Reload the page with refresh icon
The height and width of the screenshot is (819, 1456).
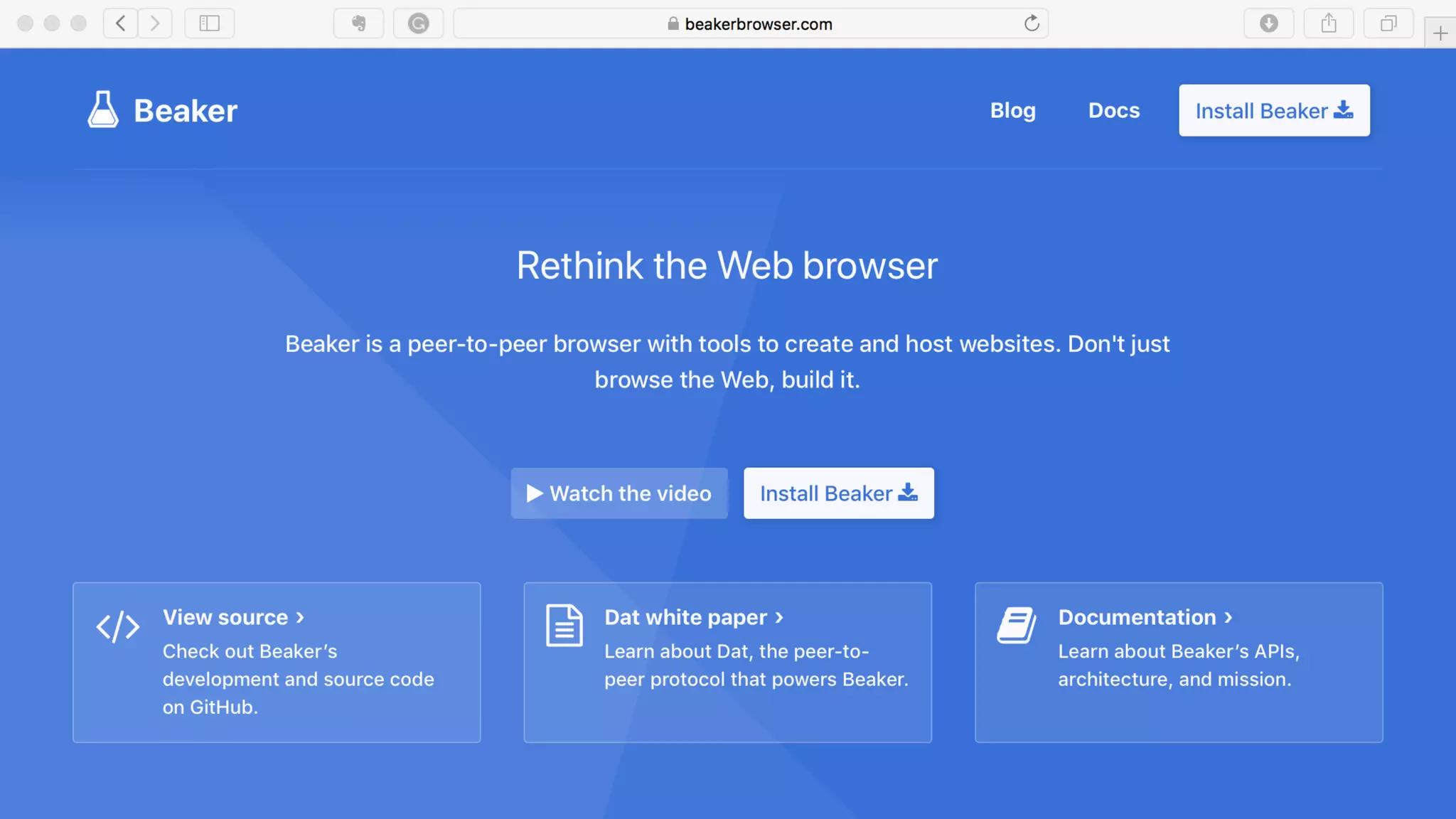1032,23
